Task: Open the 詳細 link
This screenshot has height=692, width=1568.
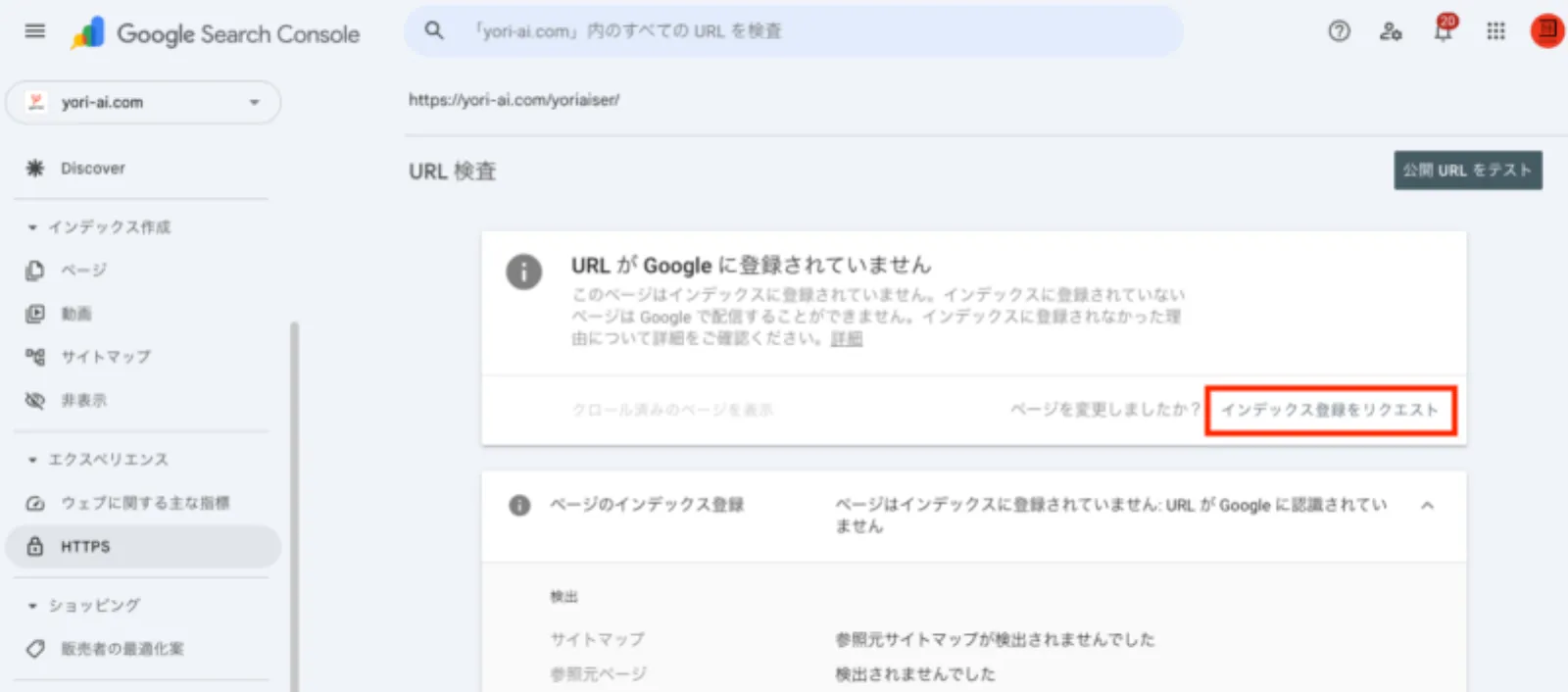Action: (x=847, y=339)
